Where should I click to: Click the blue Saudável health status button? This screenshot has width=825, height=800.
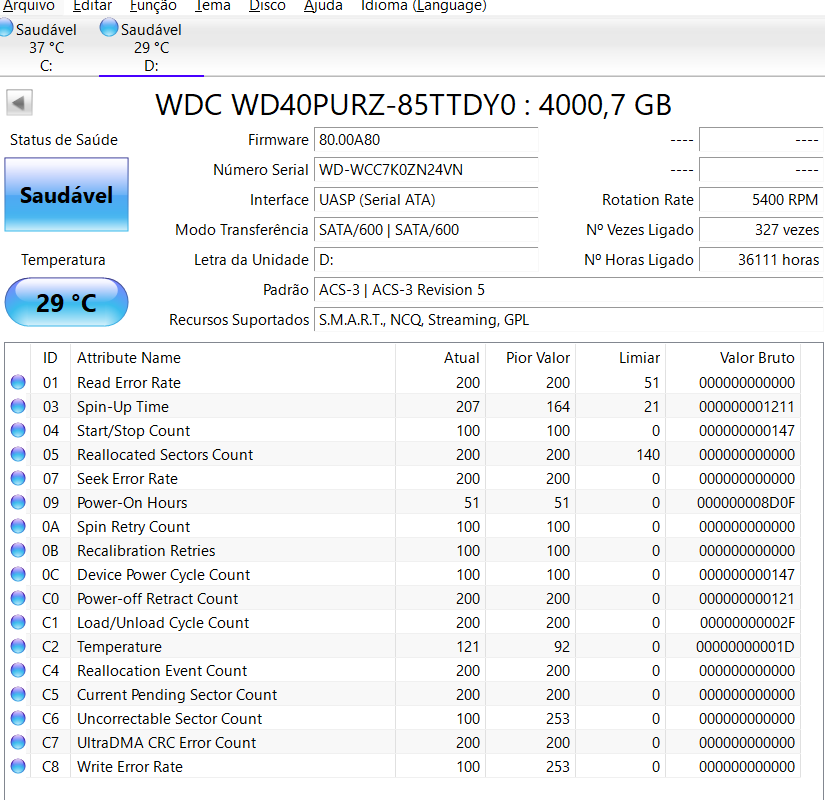coord(66,195)
